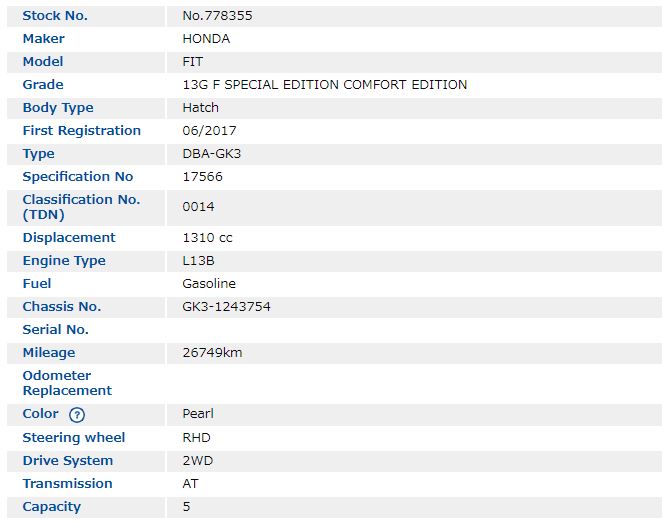Click the Pearl color value
The image size is (668, 528).
click(x=198, y=414)
